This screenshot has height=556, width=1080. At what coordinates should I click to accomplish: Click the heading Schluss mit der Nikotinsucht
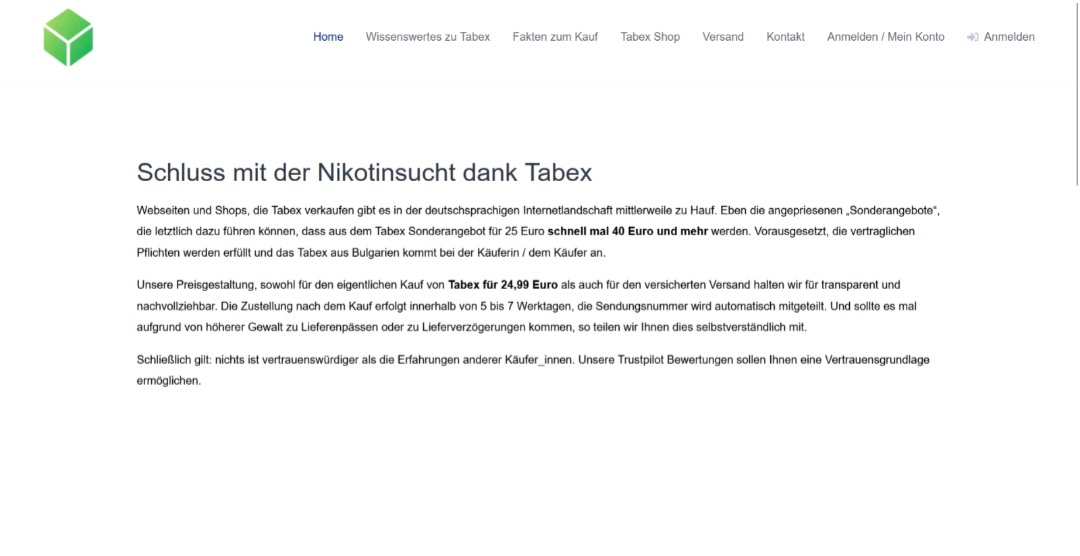tap(364, 172)
